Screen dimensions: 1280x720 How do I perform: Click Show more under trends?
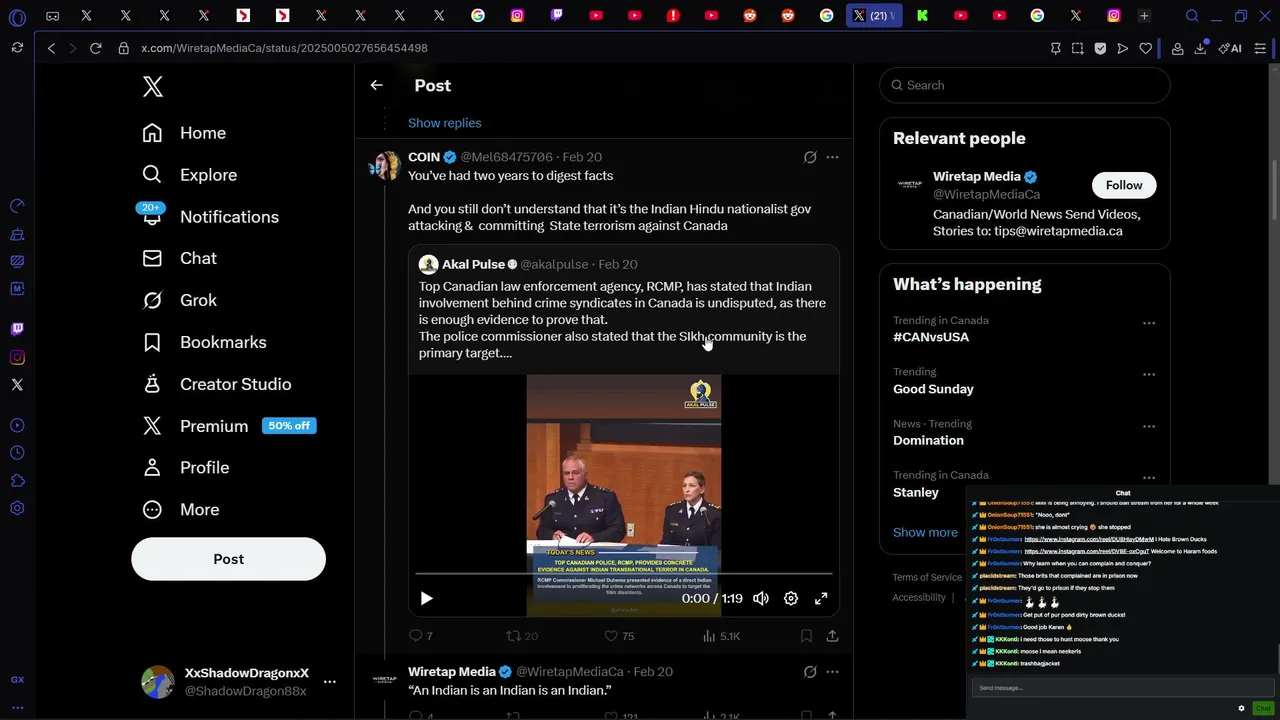click(925, 532)
